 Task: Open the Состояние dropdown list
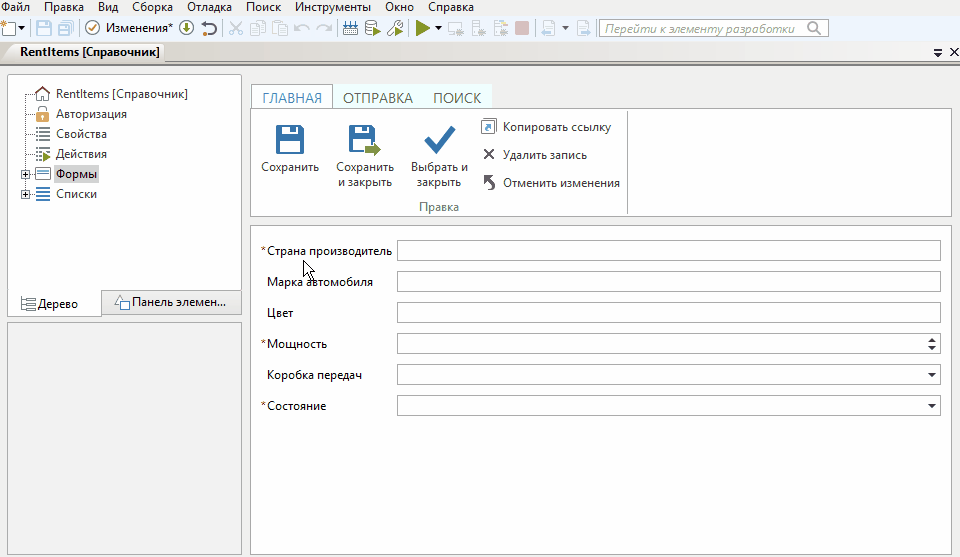pos(932,406)
